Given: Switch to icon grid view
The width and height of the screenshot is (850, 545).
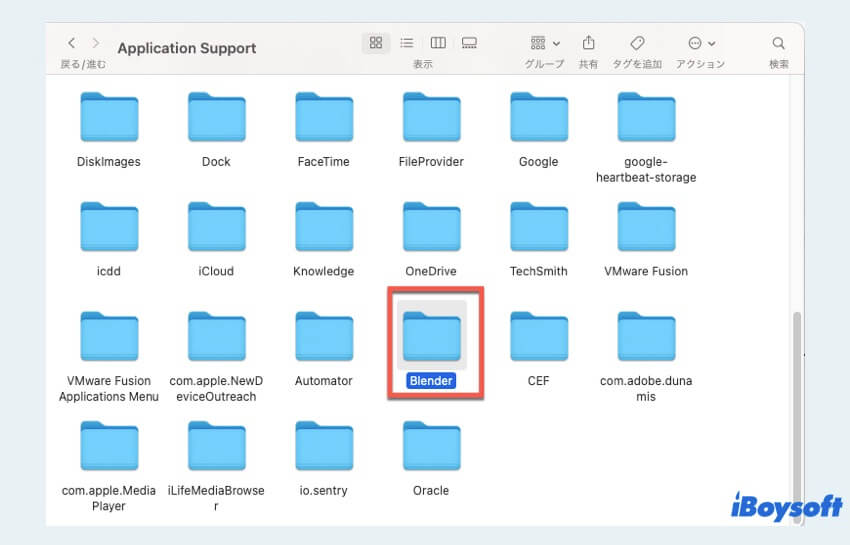Looking at the screenshot, I should point(376,43).
